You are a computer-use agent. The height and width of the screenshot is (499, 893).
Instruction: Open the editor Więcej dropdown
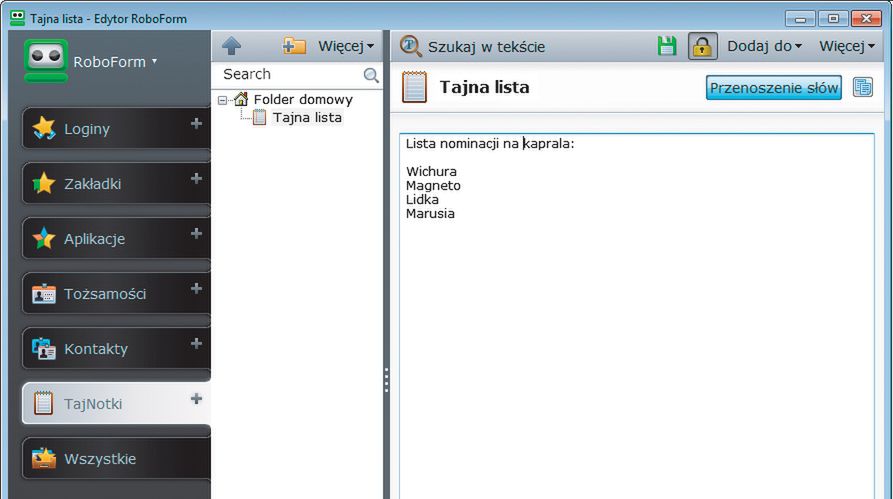click(847, 46)
